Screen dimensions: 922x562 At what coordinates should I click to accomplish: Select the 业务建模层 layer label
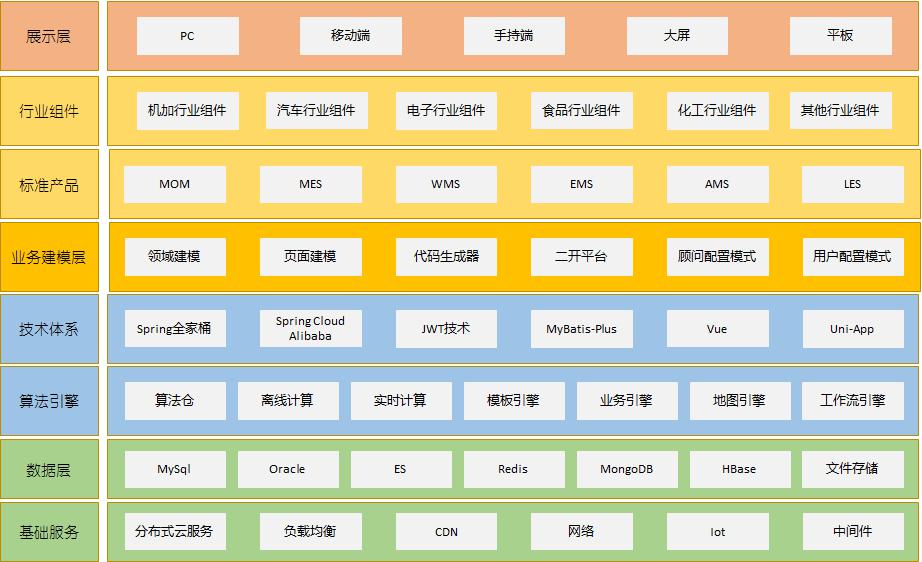click(x=49, y=257)
